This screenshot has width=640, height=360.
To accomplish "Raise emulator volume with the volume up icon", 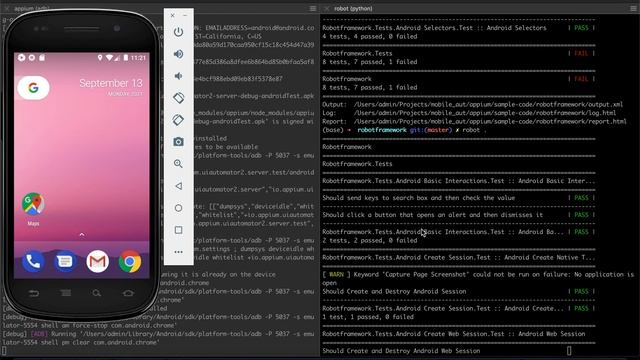I will coord(178,54).
